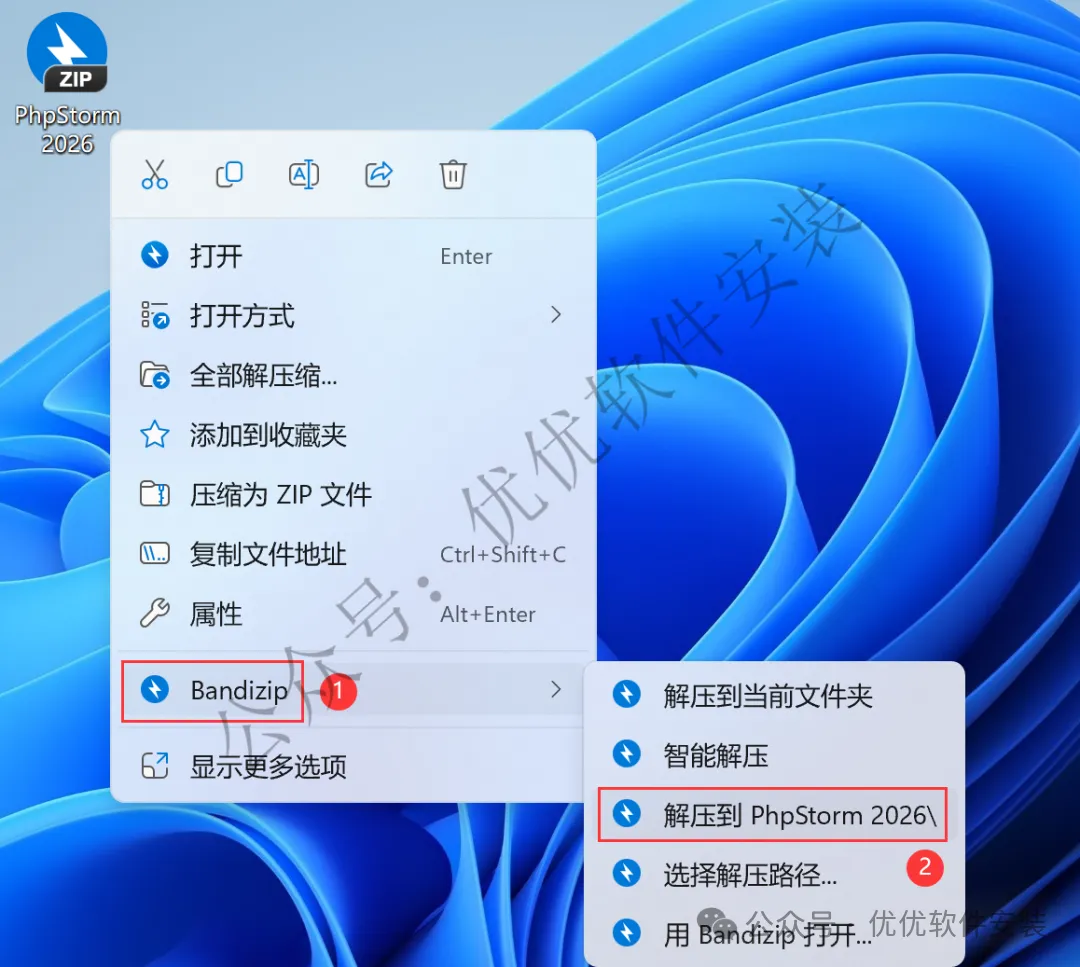
Task: Expand the 打开方式 submenu arrow
Action: point(556,315)
